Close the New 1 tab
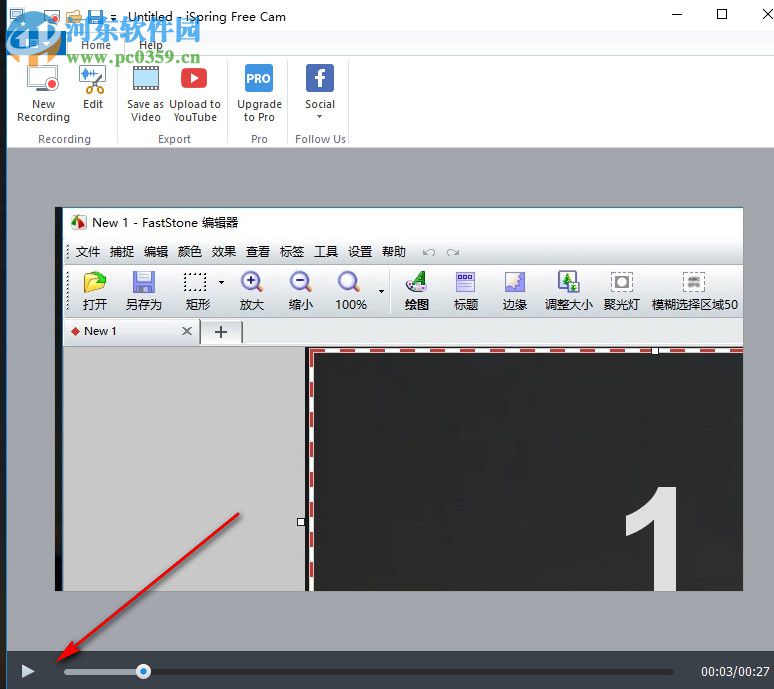The image size is (774, 689). [x=187, y=331]
